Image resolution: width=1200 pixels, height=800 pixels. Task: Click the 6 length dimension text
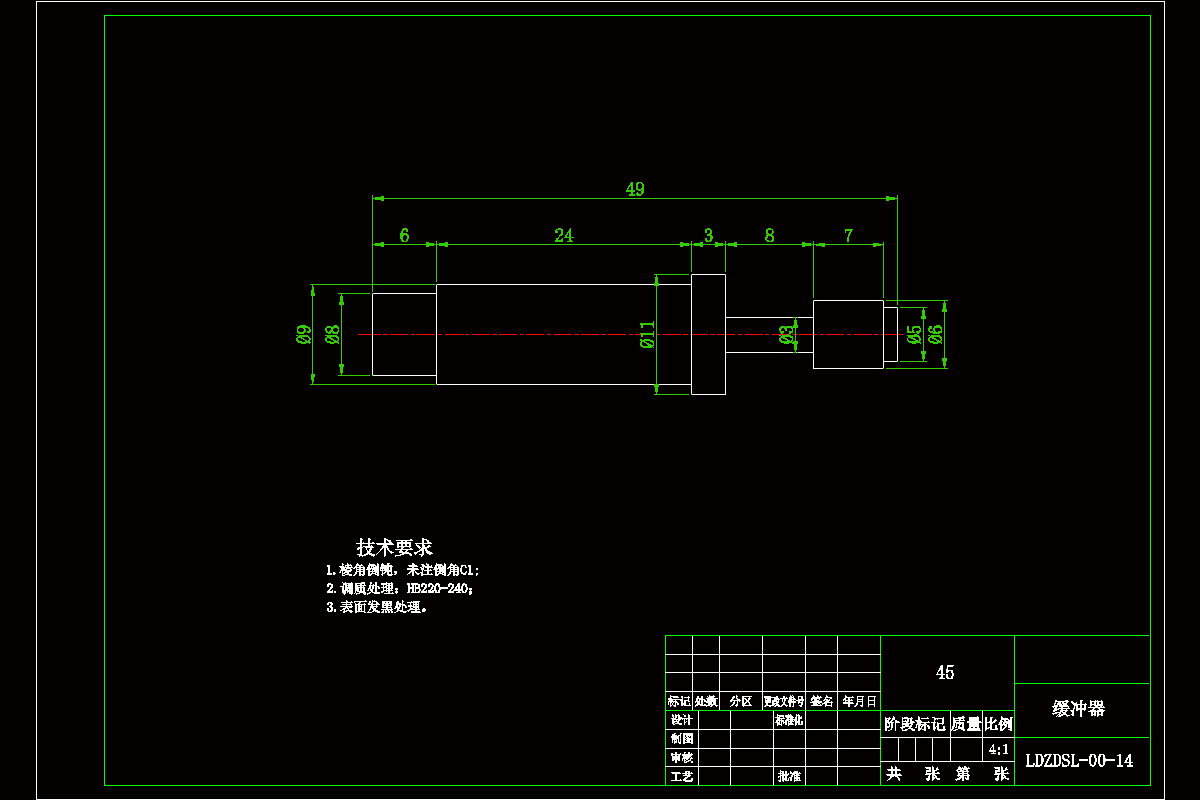tap(404, 235)
